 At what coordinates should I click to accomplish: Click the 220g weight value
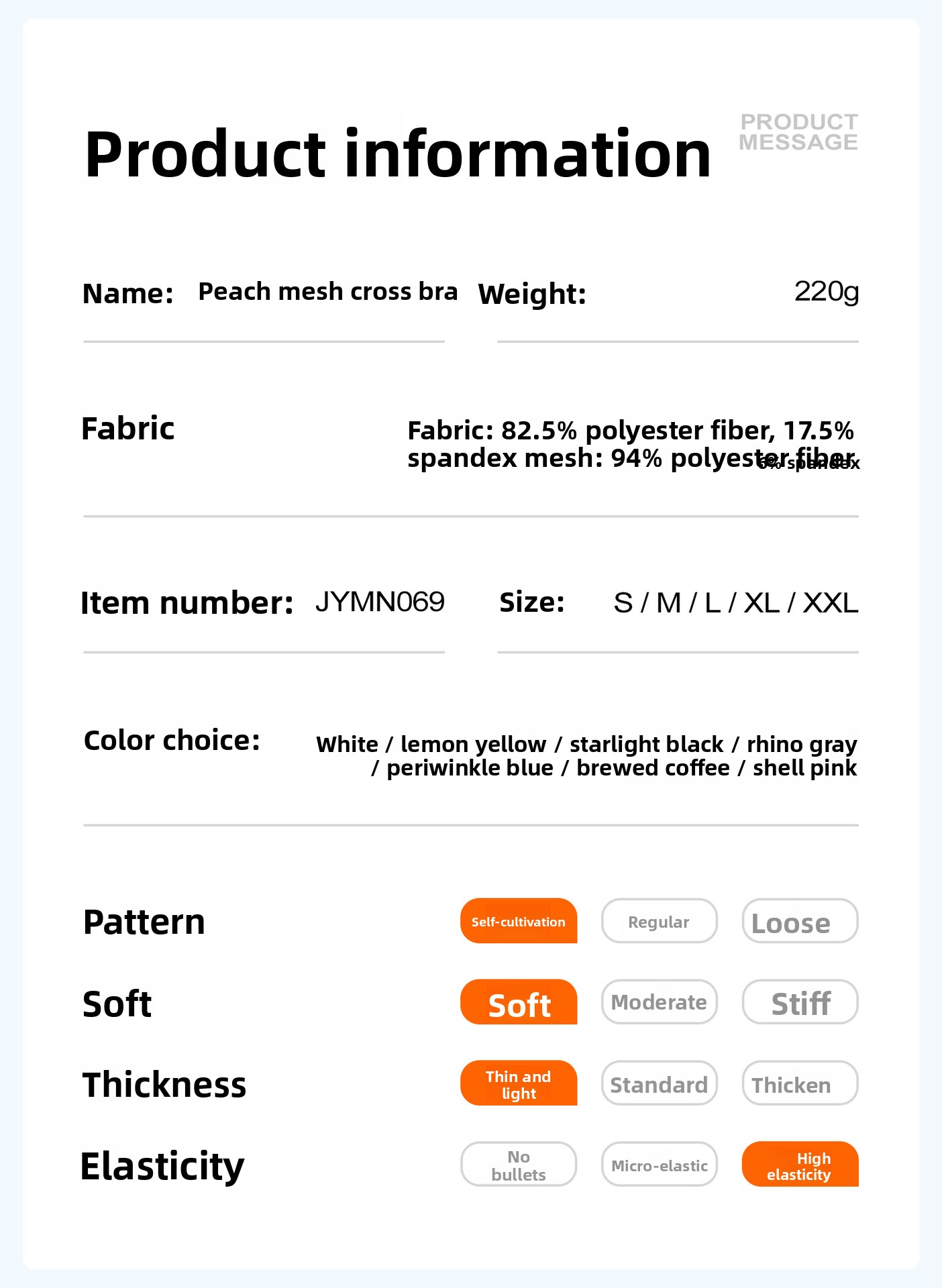(x=827, y=292)
